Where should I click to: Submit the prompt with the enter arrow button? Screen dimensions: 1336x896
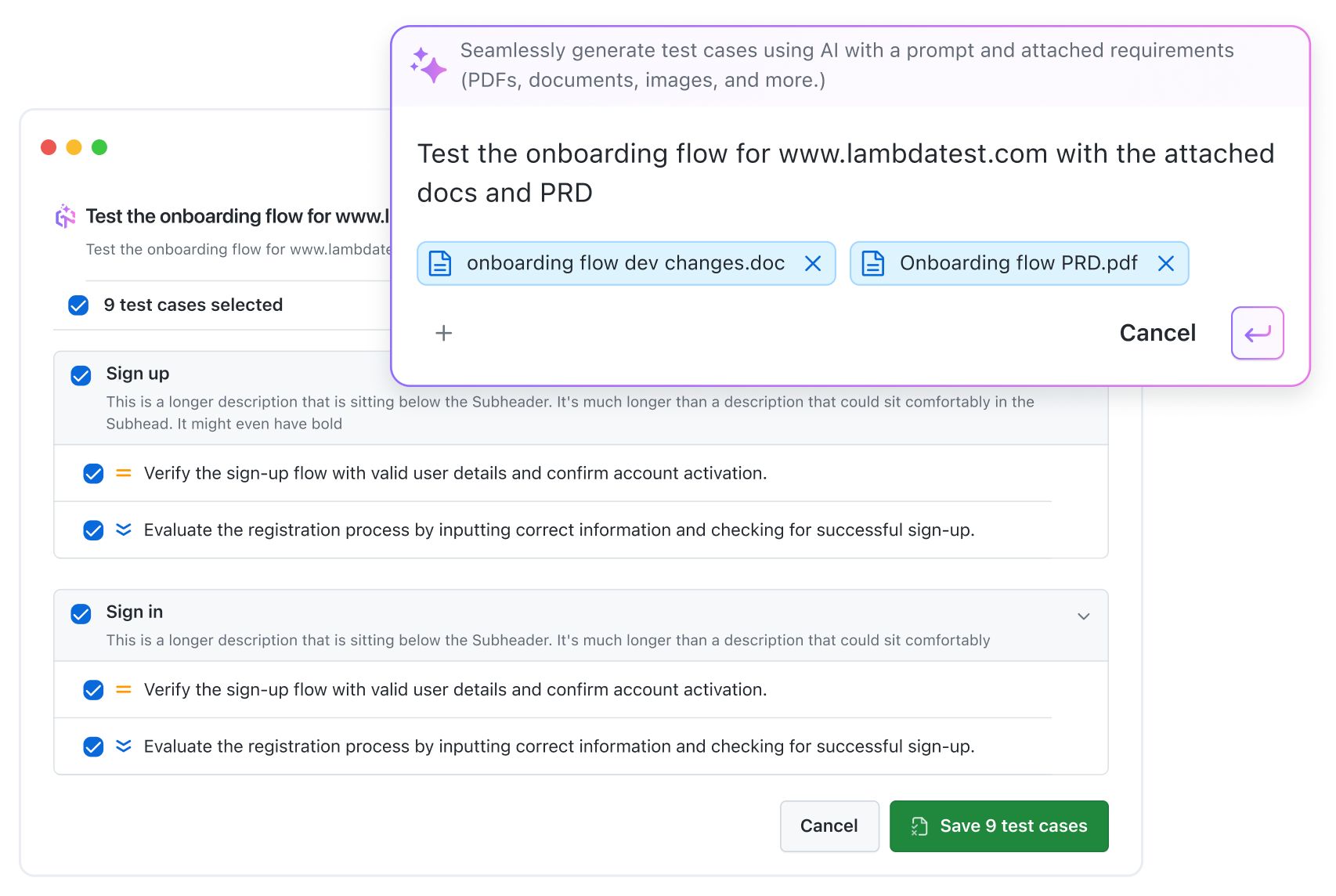click(1257, 333)
